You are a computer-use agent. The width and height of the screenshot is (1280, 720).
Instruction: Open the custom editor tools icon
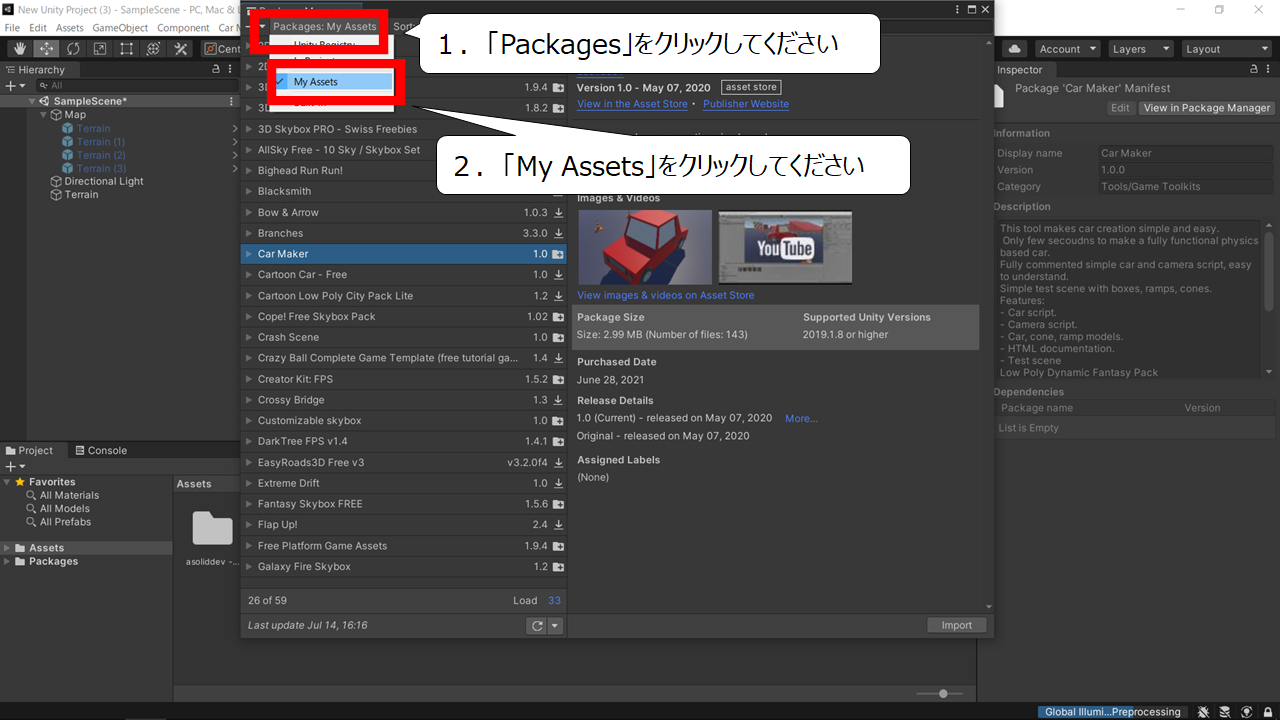pos(181,49)
